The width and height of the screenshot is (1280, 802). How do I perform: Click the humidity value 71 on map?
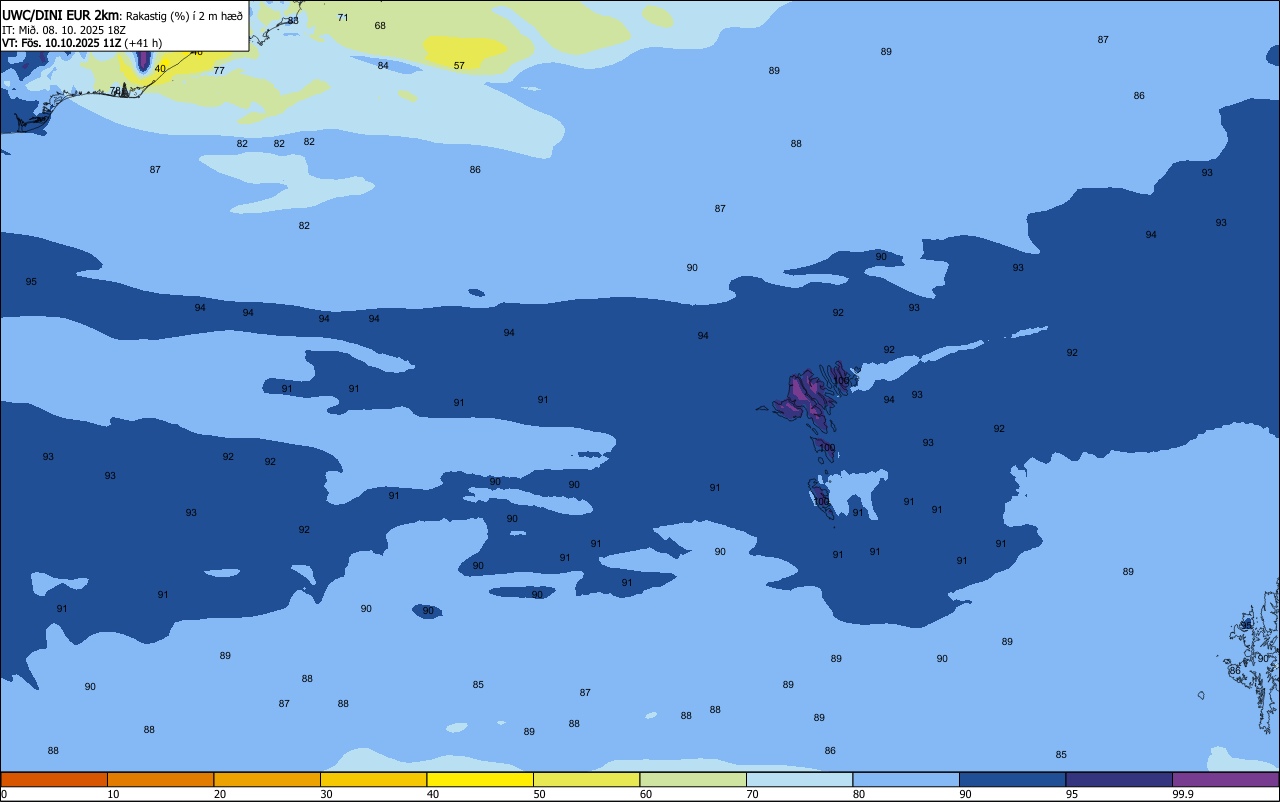(343, 18)
